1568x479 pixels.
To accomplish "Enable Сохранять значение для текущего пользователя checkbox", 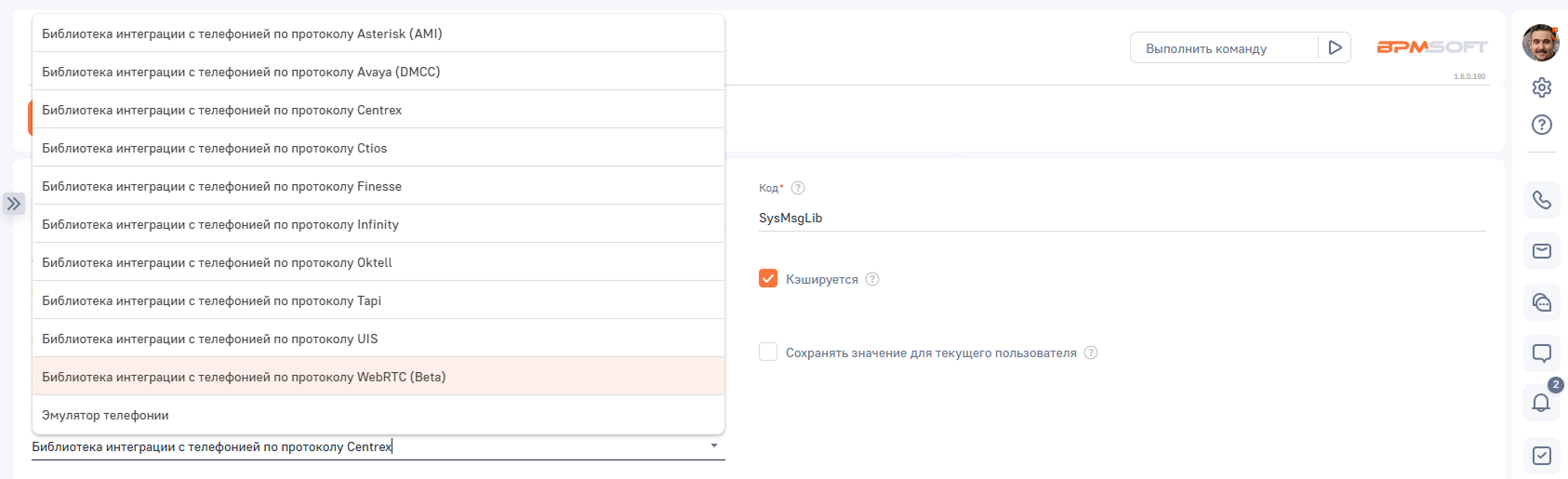I will click(x=768, y=352).
